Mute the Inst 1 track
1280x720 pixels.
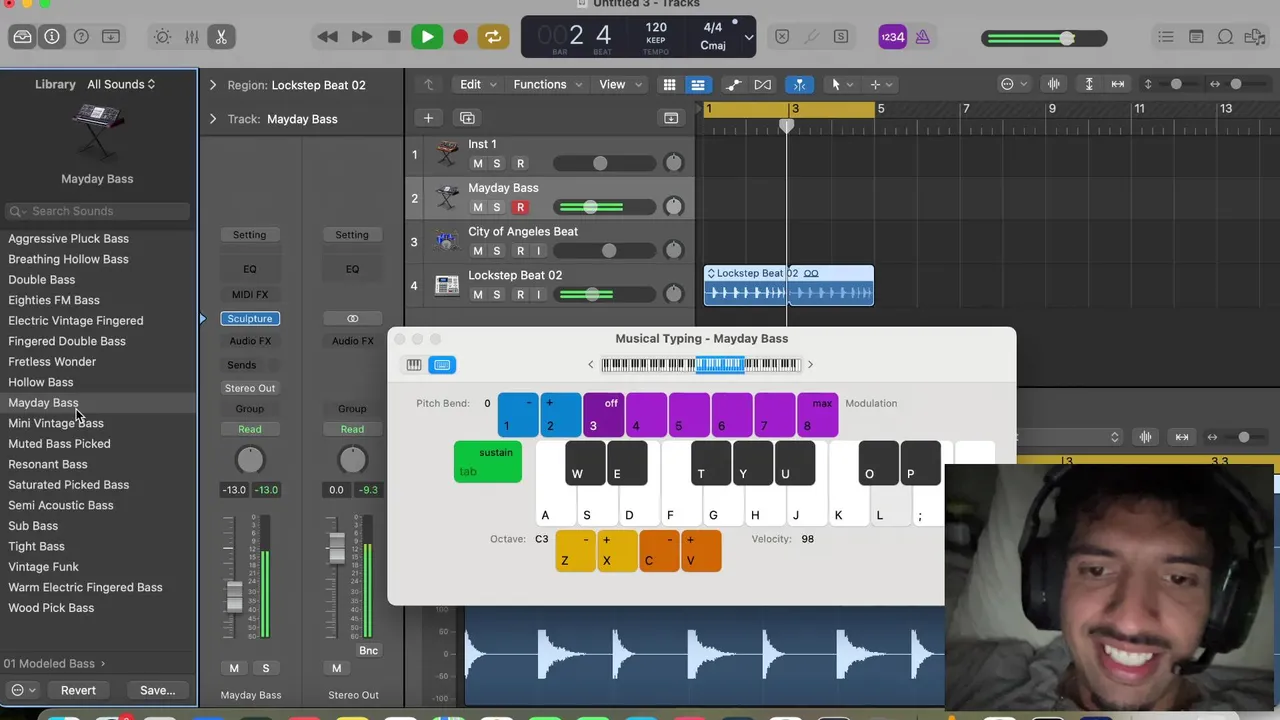pos(477,163)
